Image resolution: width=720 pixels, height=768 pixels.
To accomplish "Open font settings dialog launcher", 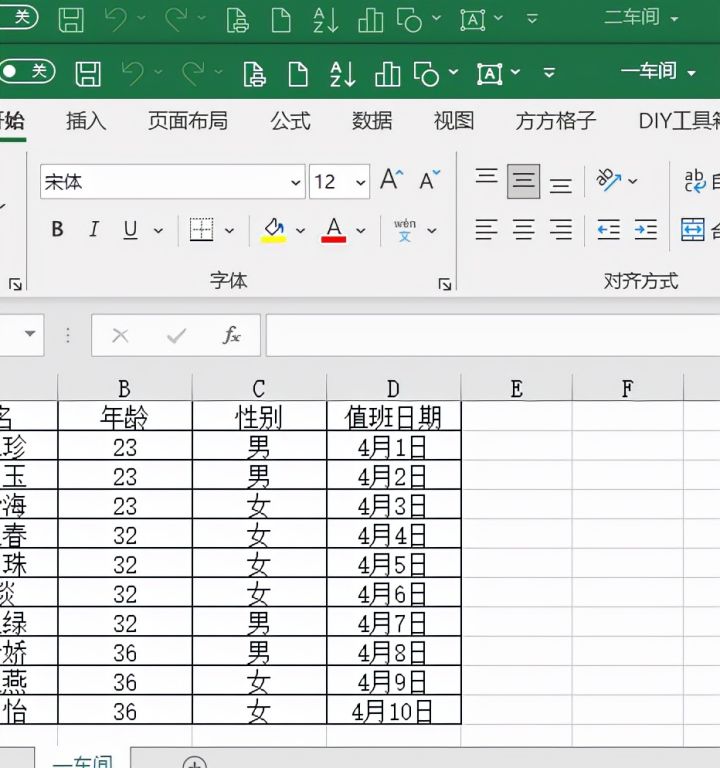I will [444, 284].
